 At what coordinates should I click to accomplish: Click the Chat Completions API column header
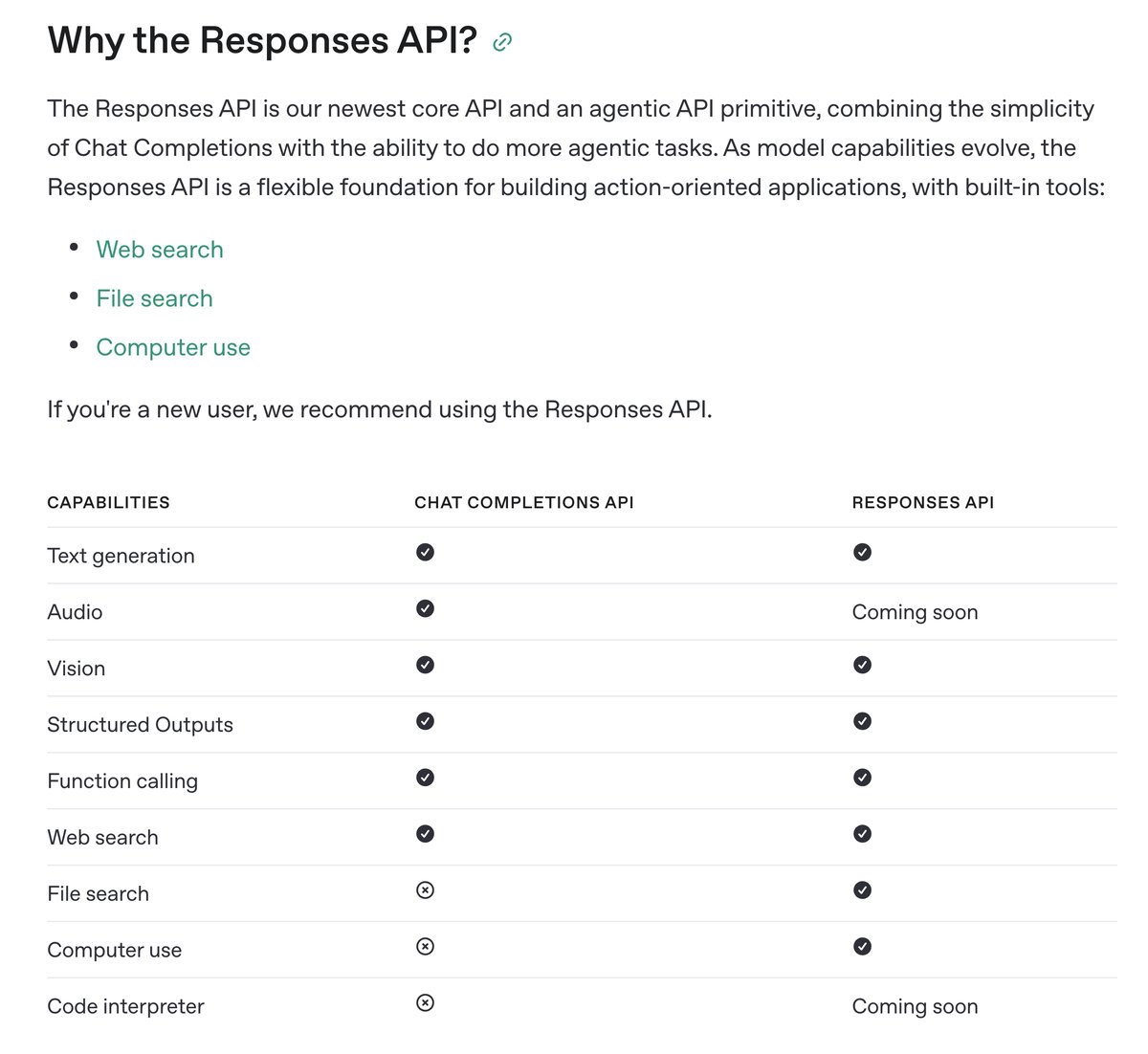(523, 503)
